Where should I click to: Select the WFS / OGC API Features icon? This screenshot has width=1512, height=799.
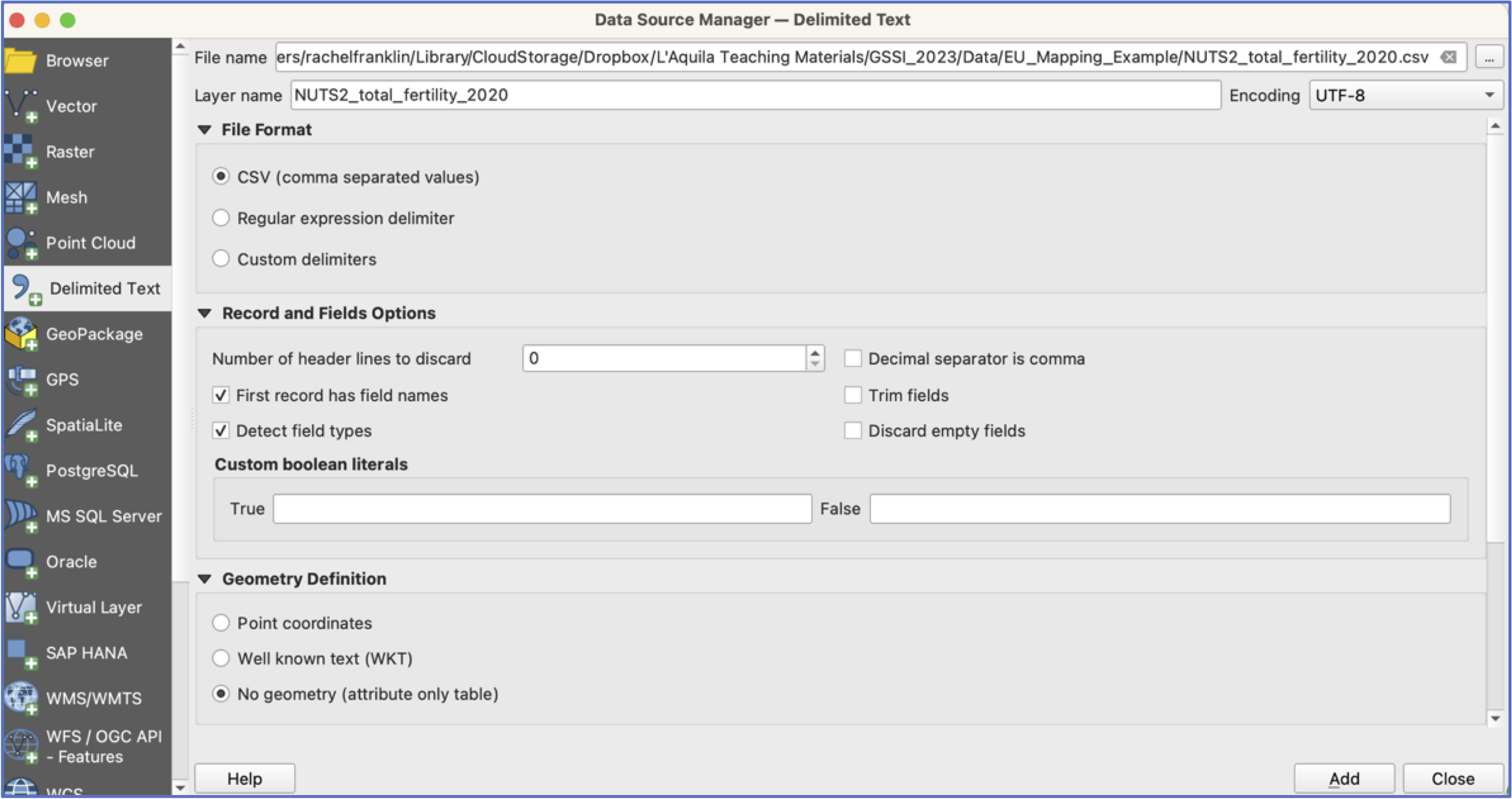(22, 746)
